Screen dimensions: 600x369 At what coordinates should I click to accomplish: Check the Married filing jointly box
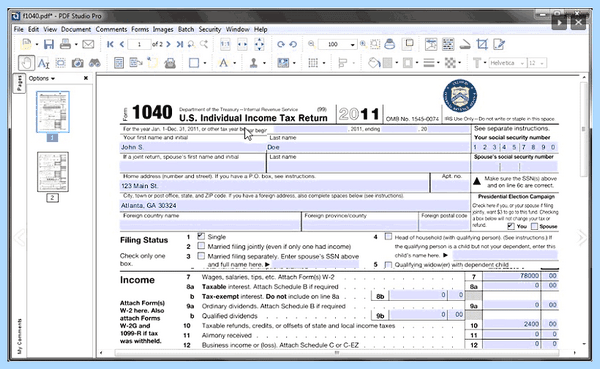[x=201, y=246]
